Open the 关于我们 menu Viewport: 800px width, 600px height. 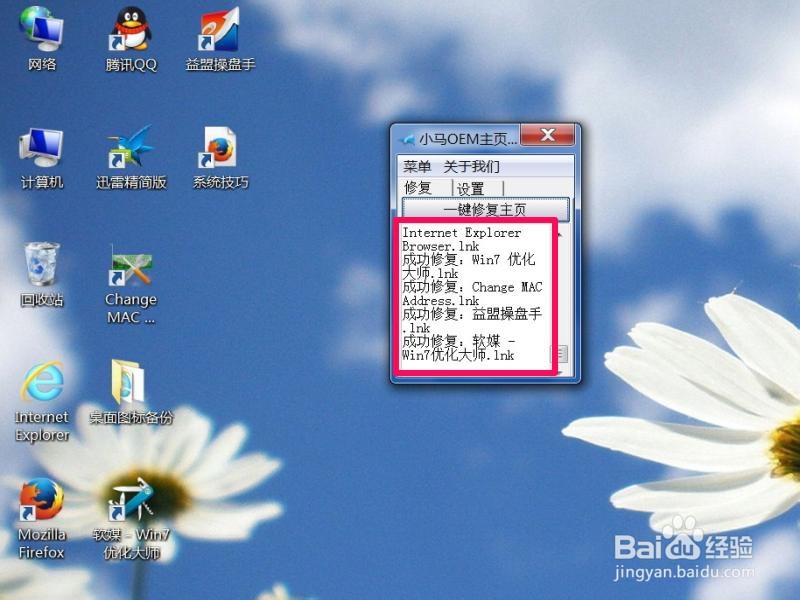471,166
